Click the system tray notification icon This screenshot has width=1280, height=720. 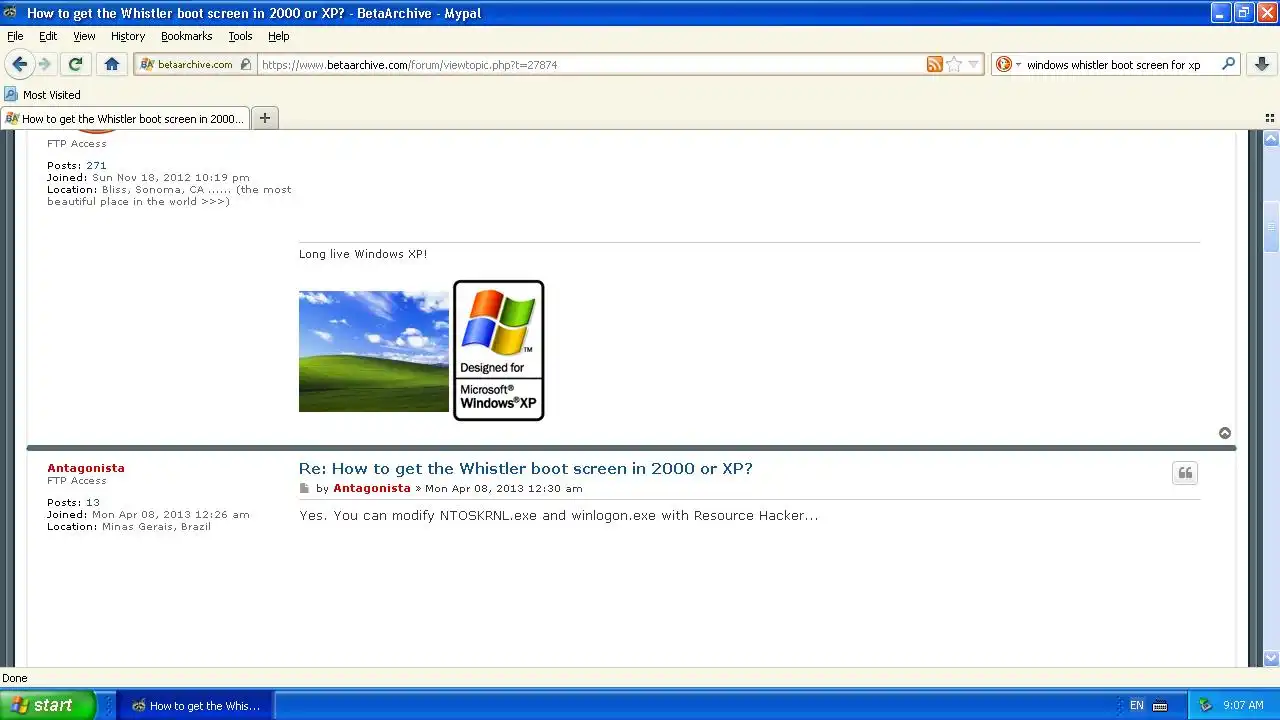coord(1206,705)
